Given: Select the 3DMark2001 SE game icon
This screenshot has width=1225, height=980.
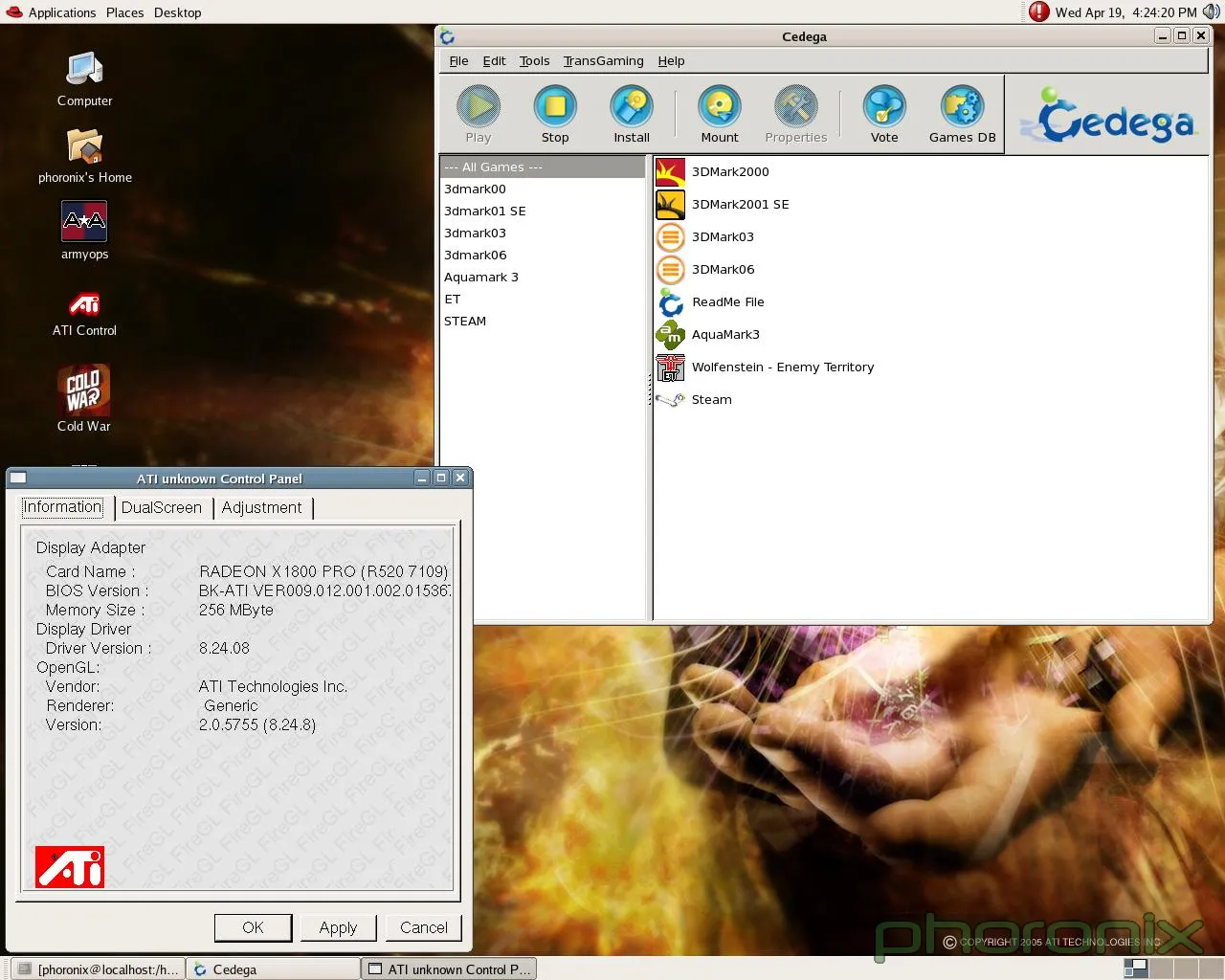Looking at the screenshot, I should coord(671,205).
